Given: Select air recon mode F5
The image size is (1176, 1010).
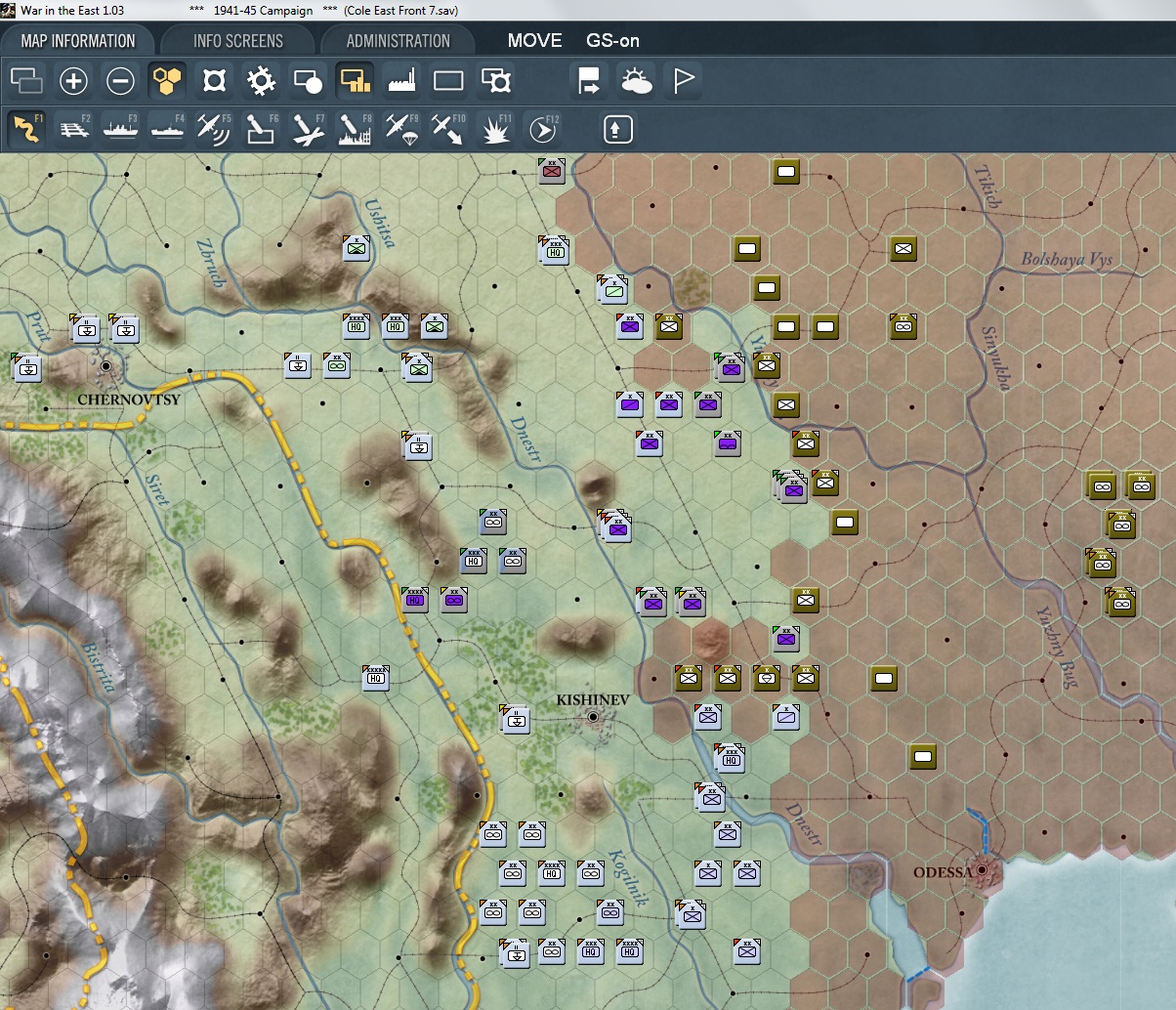Looking at the screenshot, I should click(x=214, y=129).
